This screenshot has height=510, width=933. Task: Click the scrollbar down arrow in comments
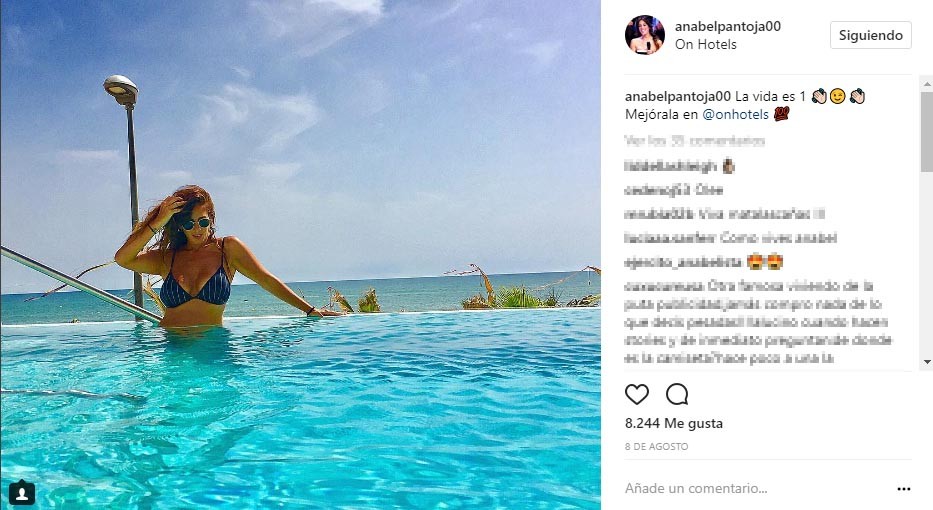(926, 362)
